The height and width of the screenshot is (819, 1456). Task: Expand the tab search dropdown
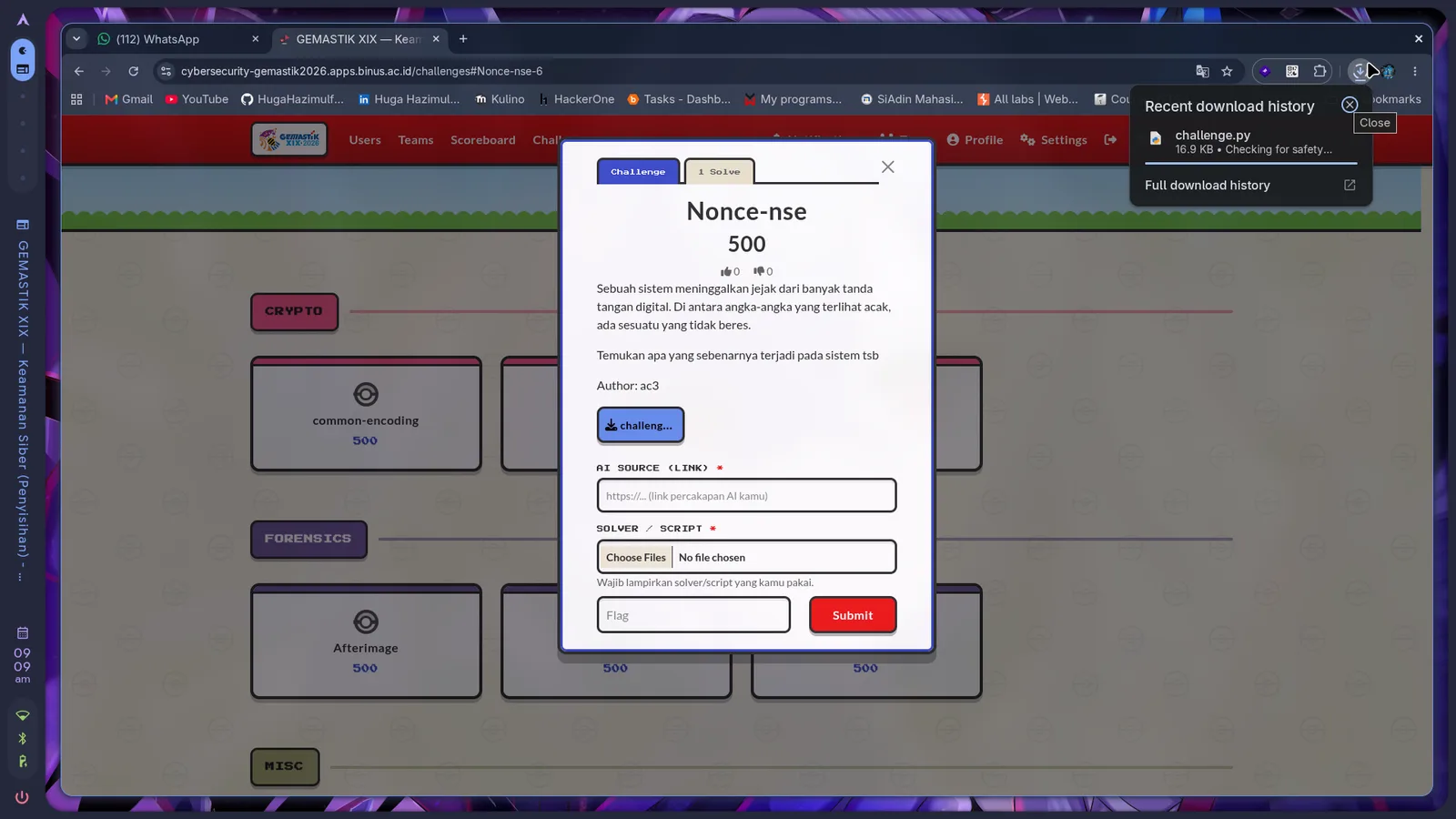pos(76,38)
